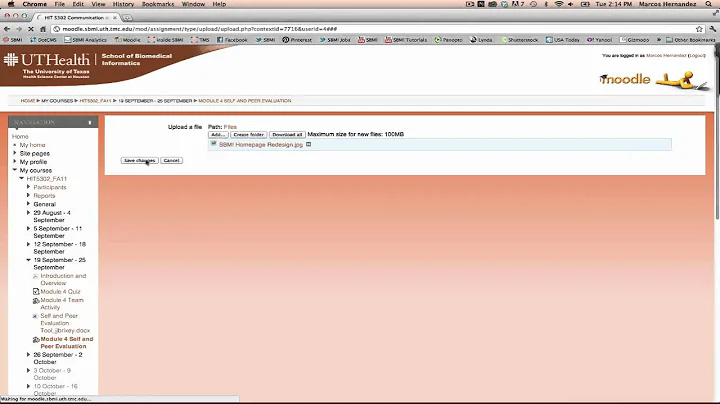Viewport: 720px width, 404px height.
Task: Open the SBMI Tutorials bookmark
Action: click(x=406, y=40)
